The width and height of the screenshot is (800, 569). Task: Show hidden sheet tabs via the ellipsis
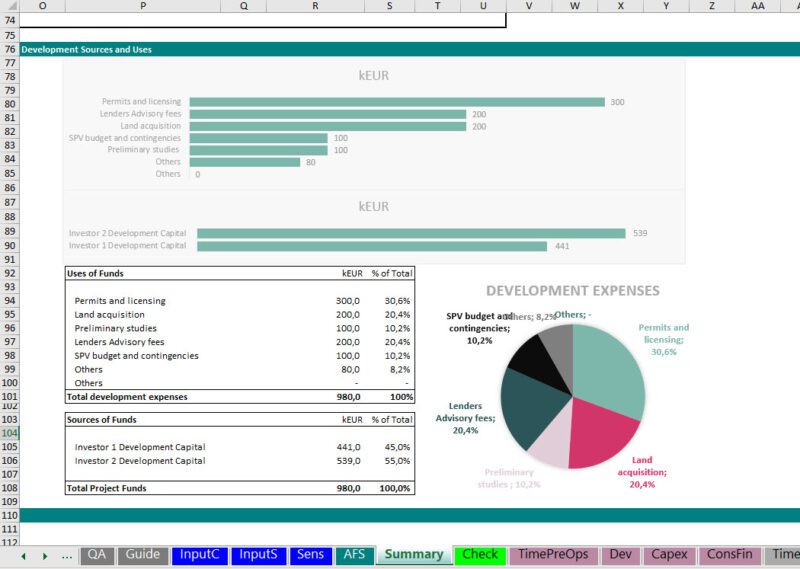(x=66, y=556)
